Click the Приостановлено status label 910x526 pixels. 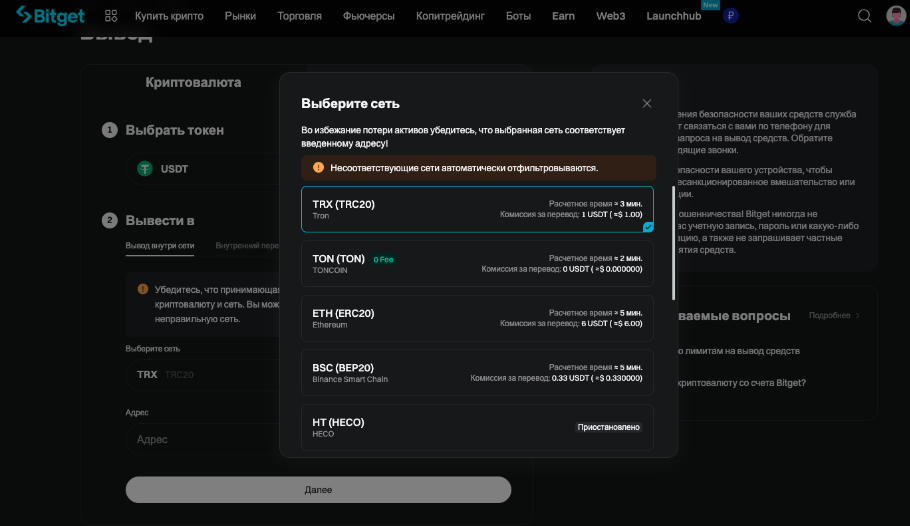click(x=608, y=427)
